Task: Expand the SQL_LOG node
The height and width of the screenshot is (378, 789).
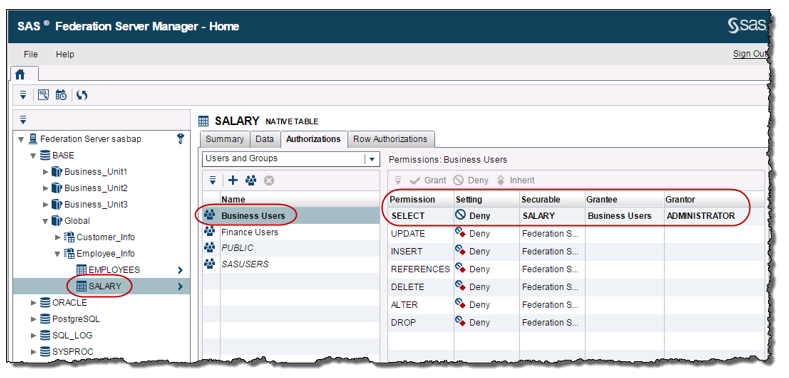Action: [x=34, y=336]
